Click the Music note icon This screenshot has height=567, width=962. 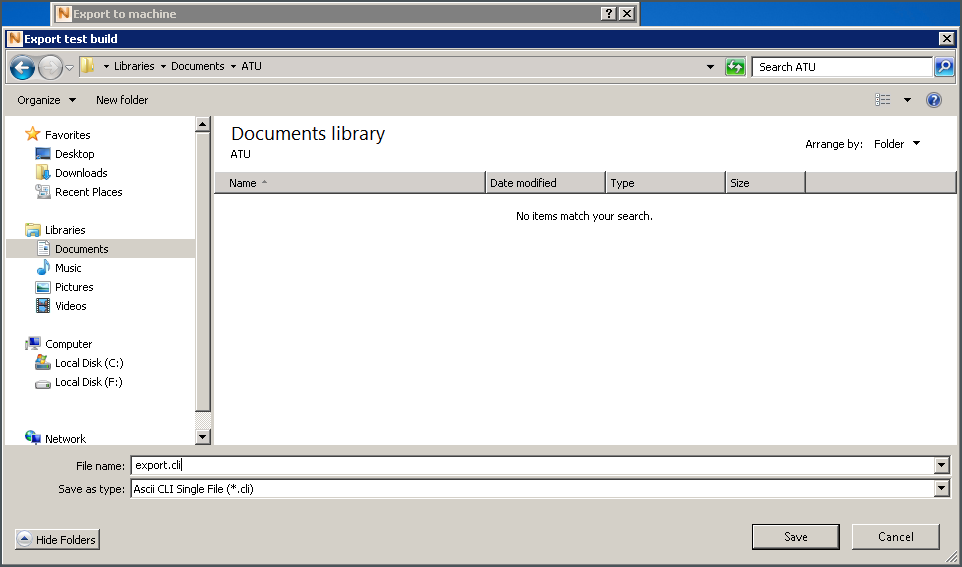(43, 268)
